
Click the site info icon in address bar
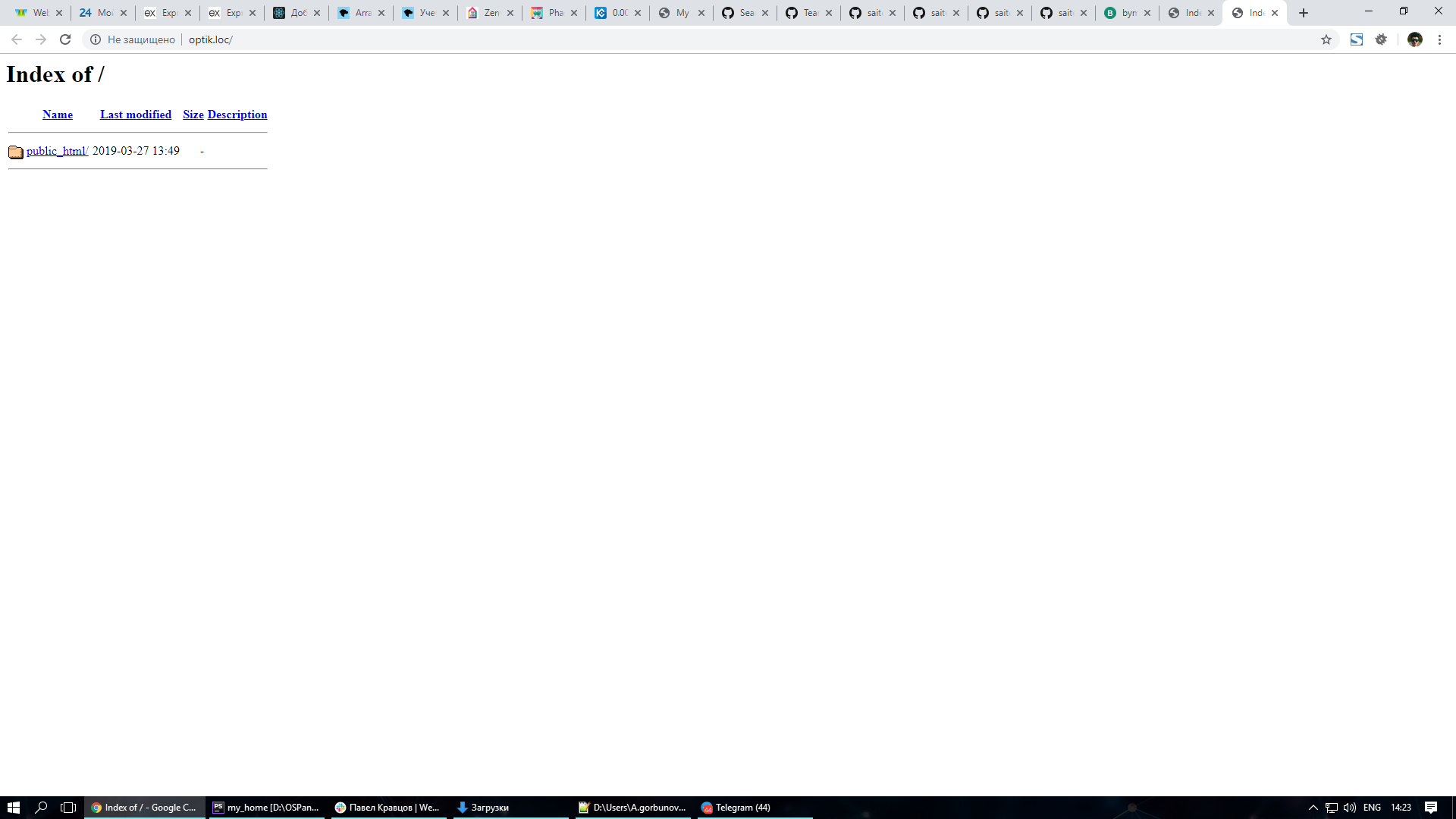coord(96,39)
